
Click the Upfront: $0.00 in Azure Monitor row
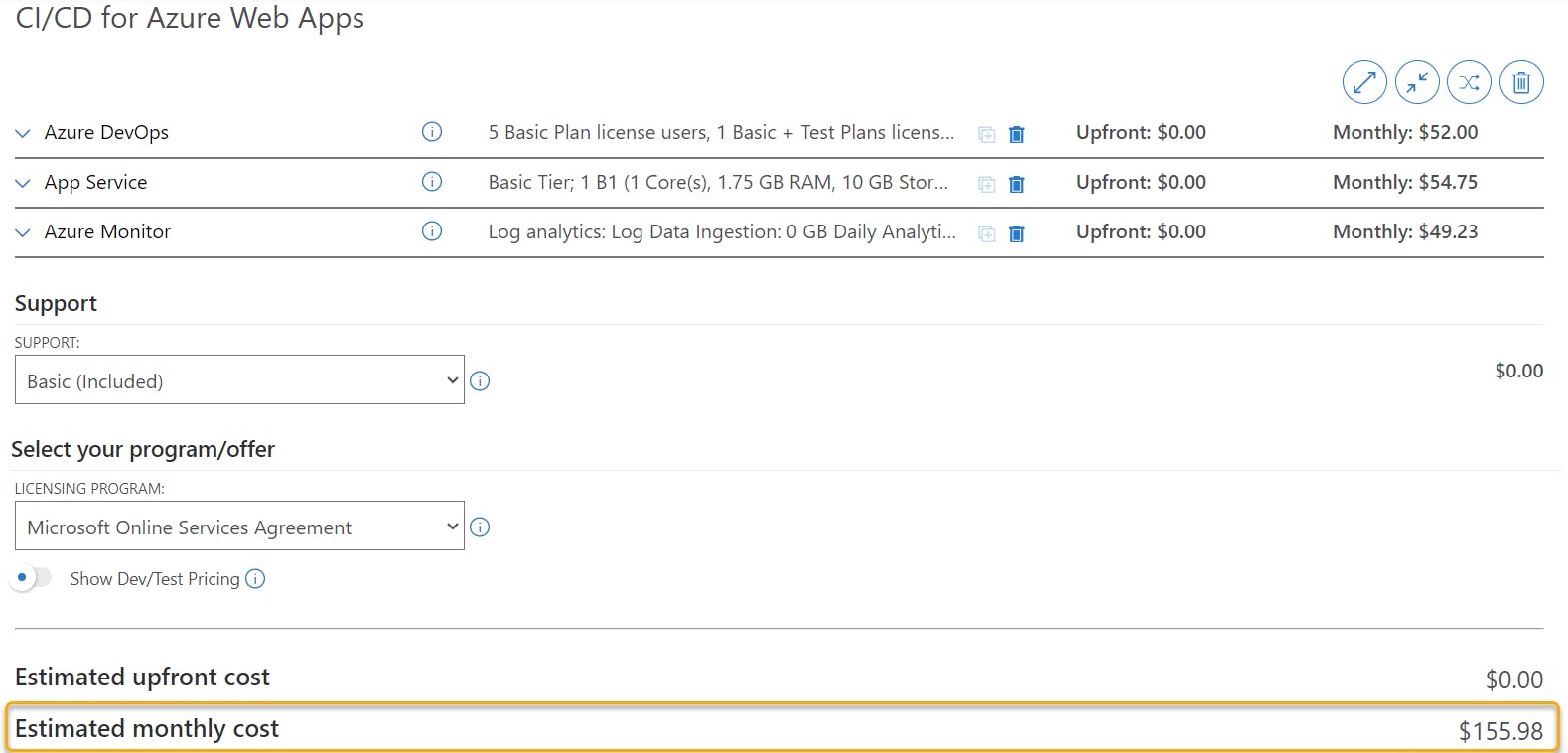point(1141,232)
